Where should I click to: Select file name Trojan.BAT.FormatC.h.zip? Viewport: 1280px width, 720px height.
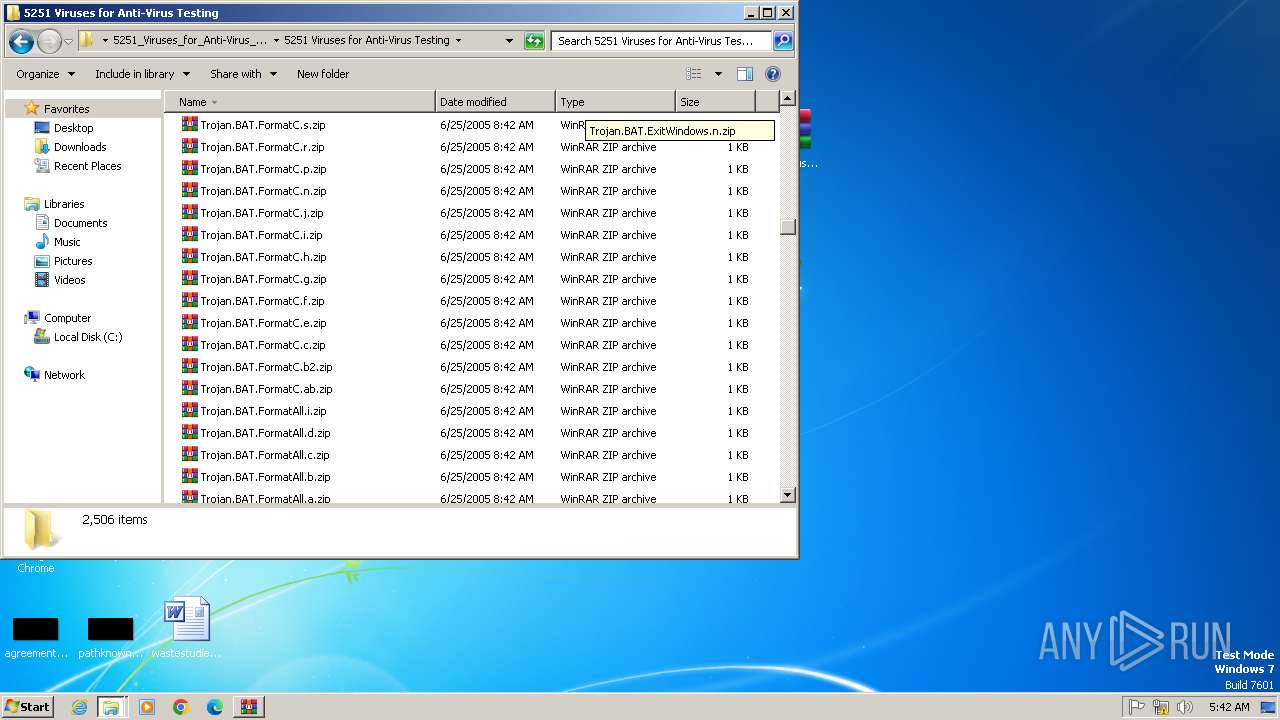point(263,257)
